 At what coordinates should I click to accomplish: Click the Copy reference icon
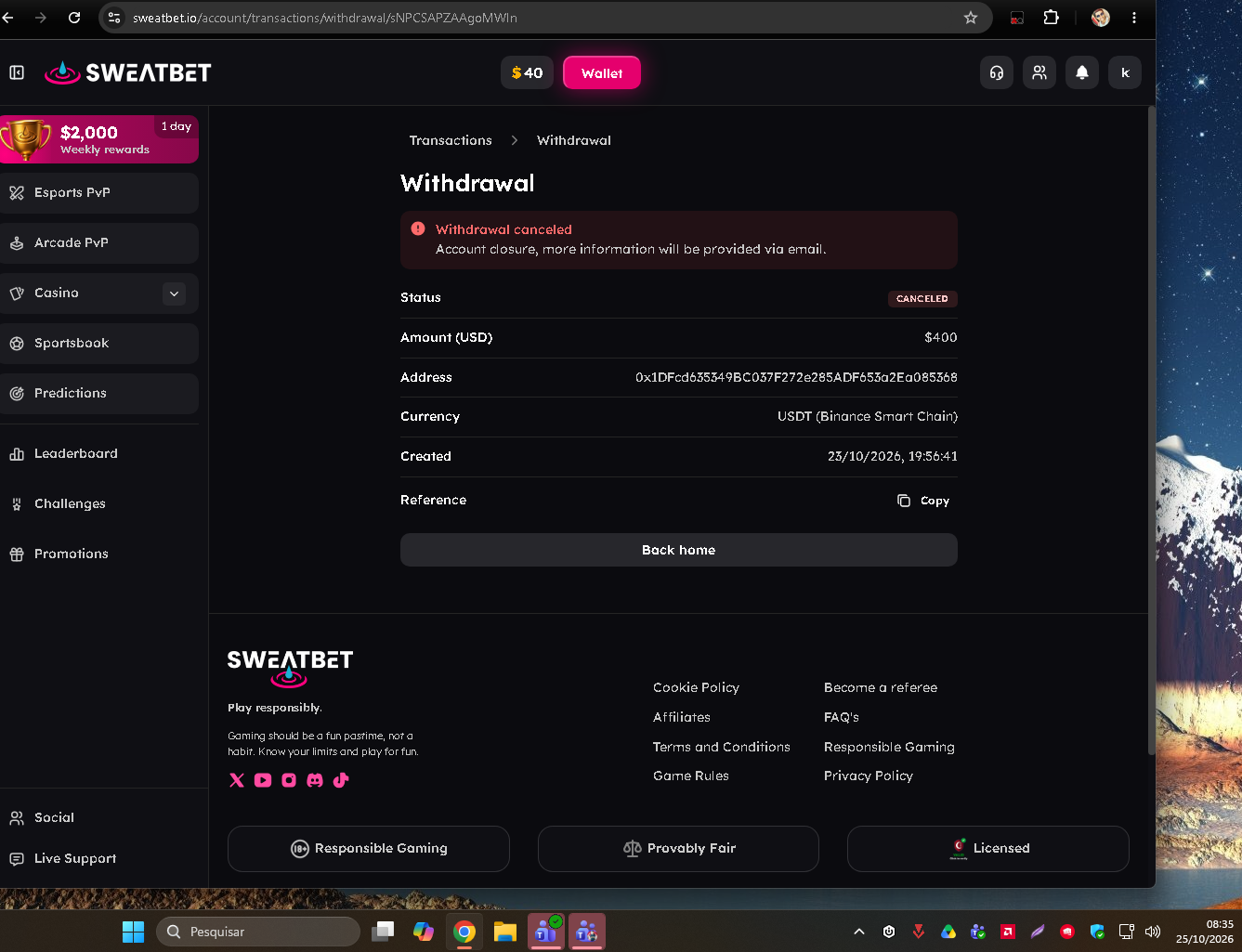click(x=904, y=501)
